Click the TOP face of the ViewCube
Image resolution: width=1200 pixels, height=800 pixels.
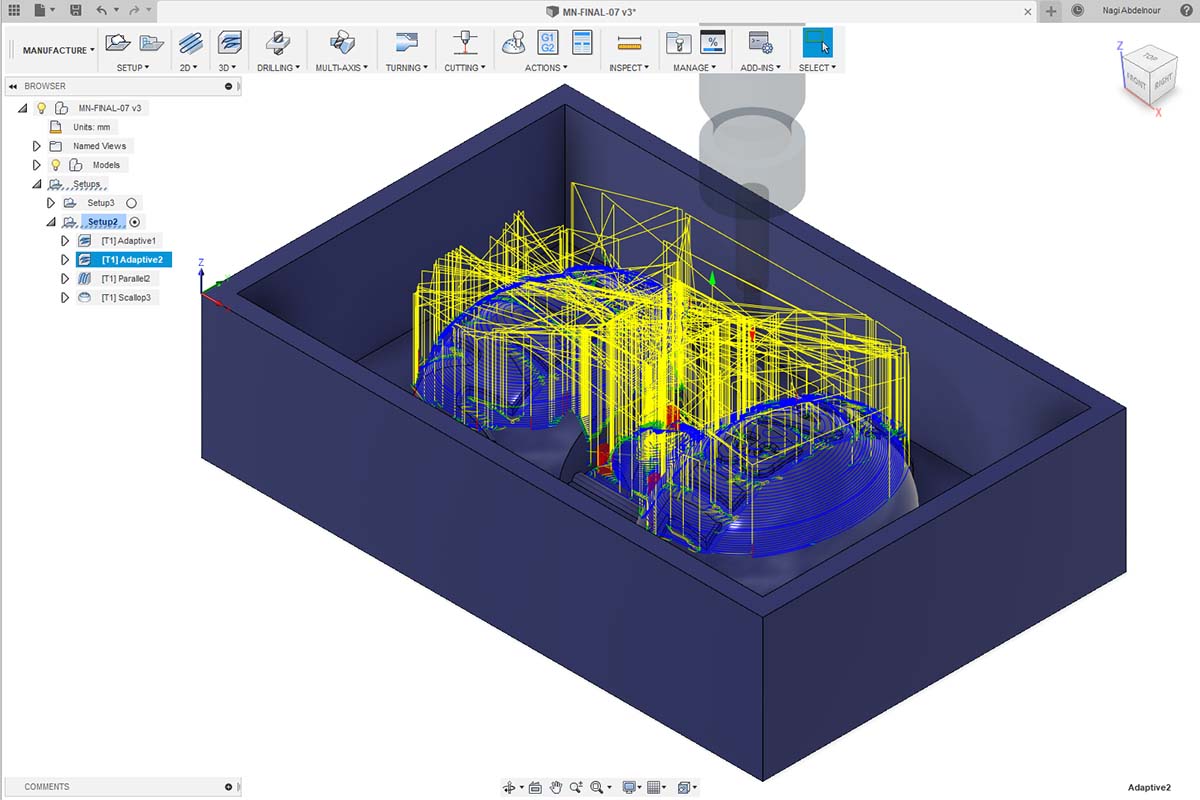pyautogui.click(x=1150, y=58)
